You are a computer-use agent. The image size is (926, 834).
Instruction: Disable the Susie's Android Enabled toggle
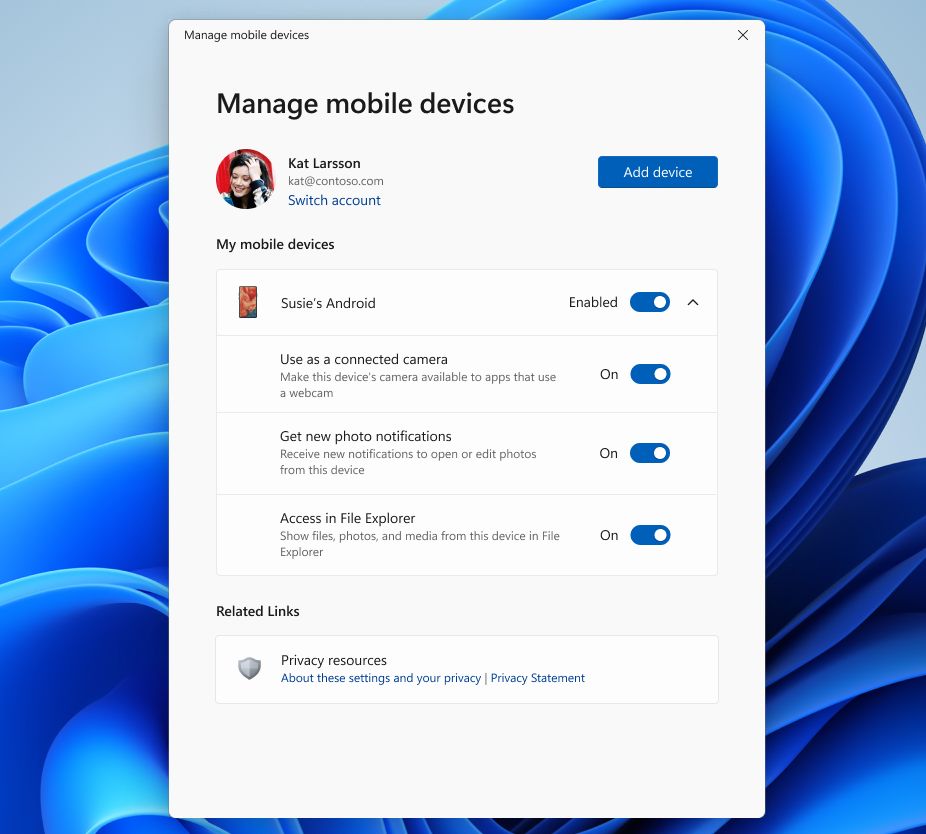[x=650, y=302]
